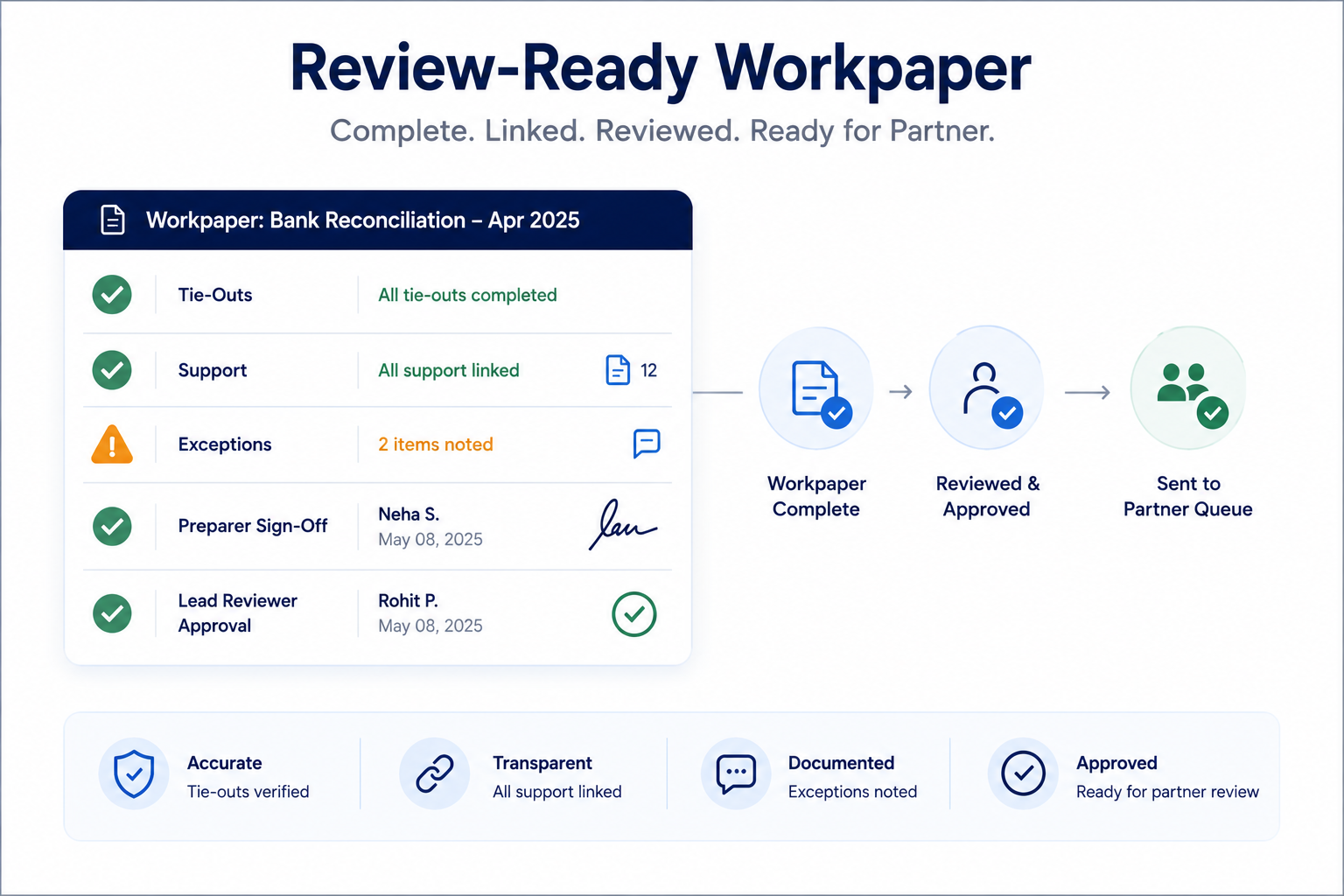
Task: Click the outlined approval check for Rohit P.
Action: (634, 613)
